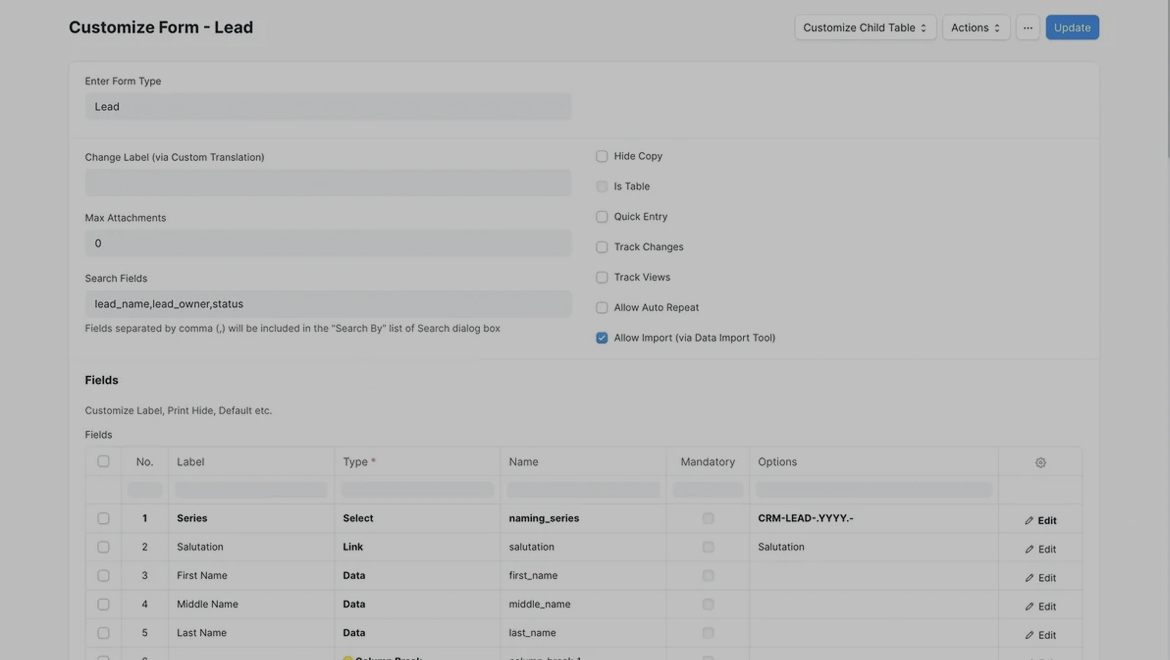Check the Quick Entry option
Screen dimensions: 1170x660
tap(602, 217)
